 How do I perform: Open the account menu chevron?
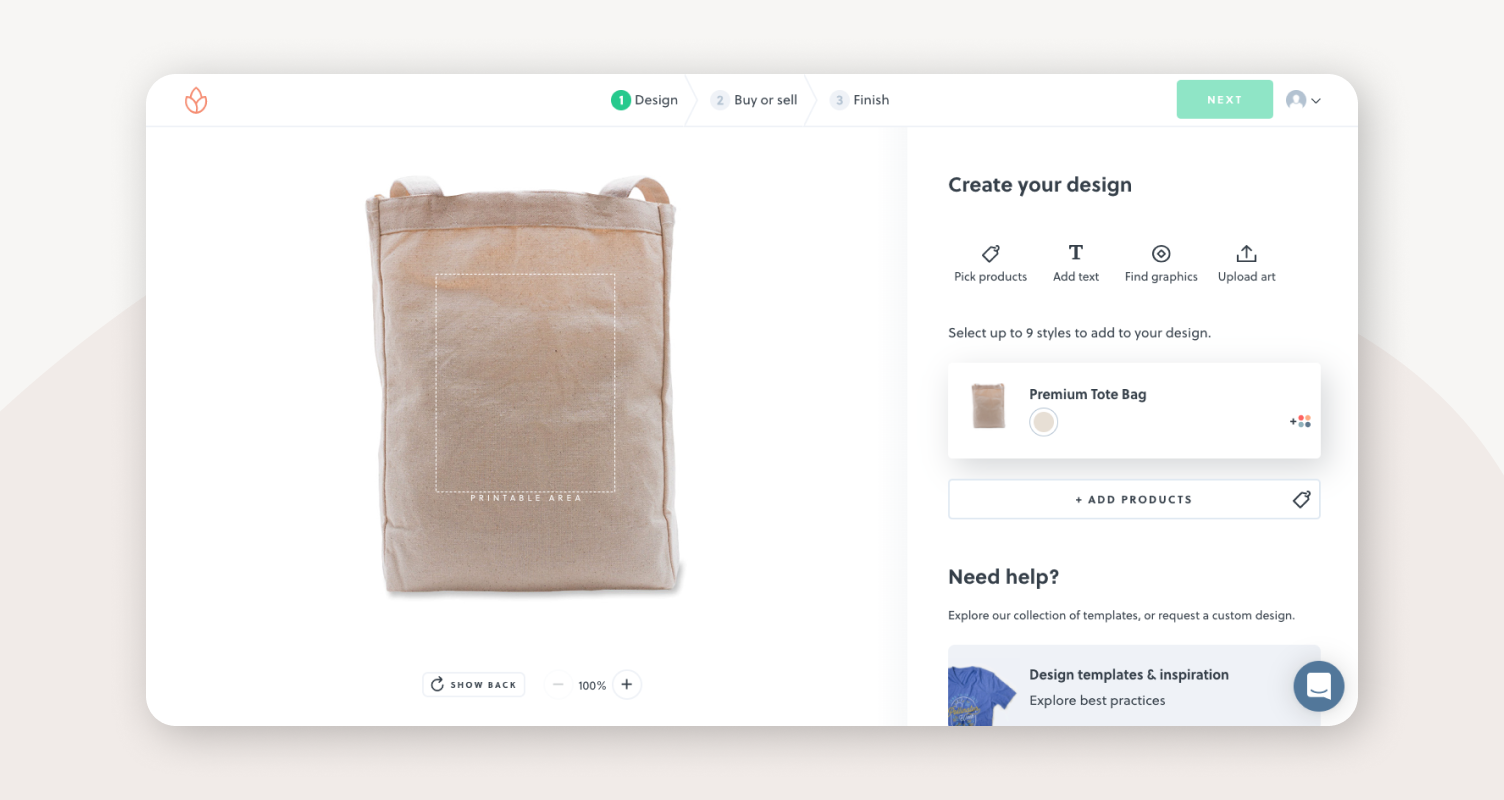point(1317,100)
